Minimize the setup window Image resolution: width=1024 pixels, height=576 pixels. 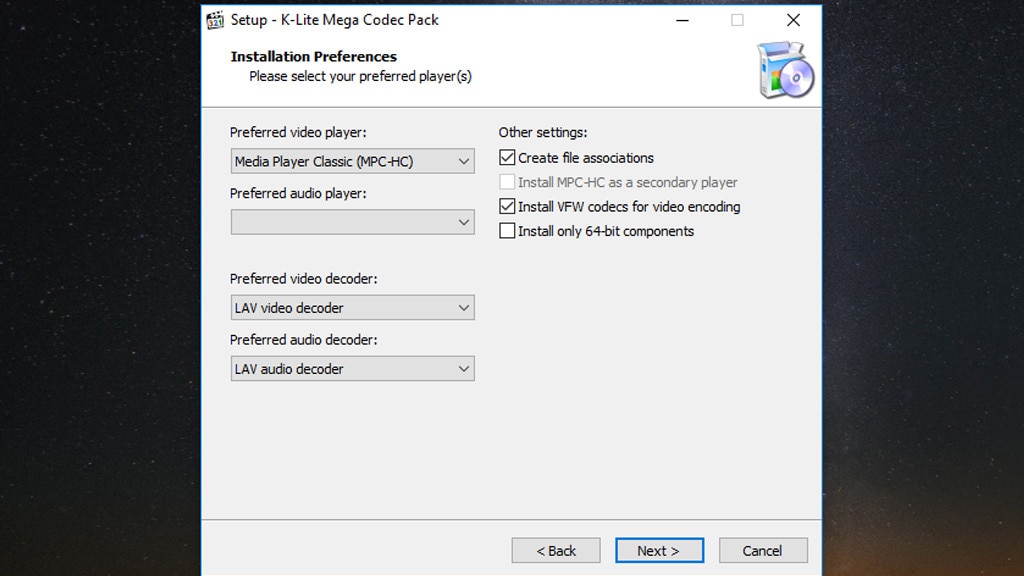pyautogui.click(x=682, y=20)
